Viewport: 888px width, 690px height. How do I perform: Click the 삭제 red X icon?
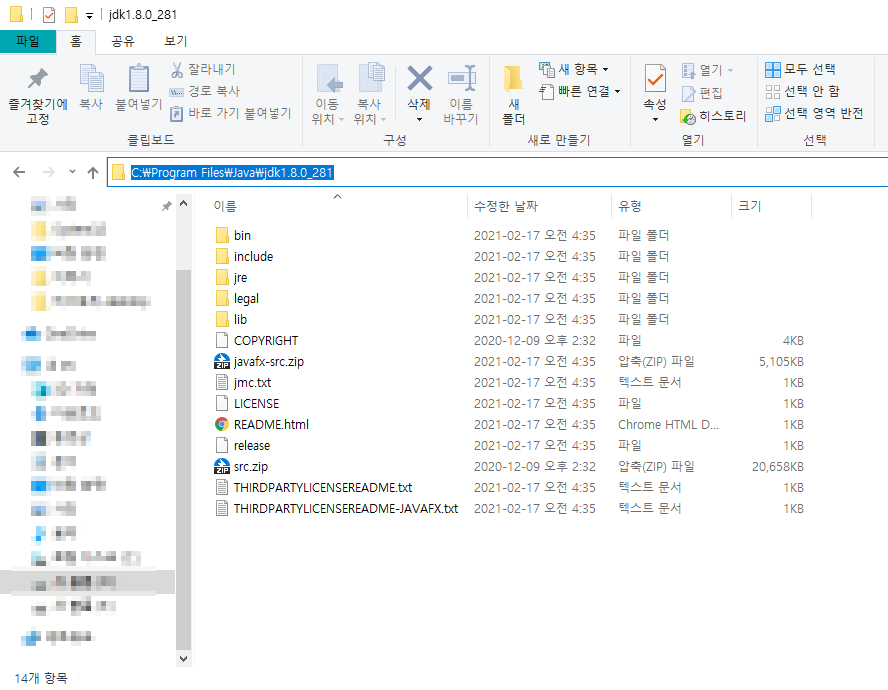420,78
